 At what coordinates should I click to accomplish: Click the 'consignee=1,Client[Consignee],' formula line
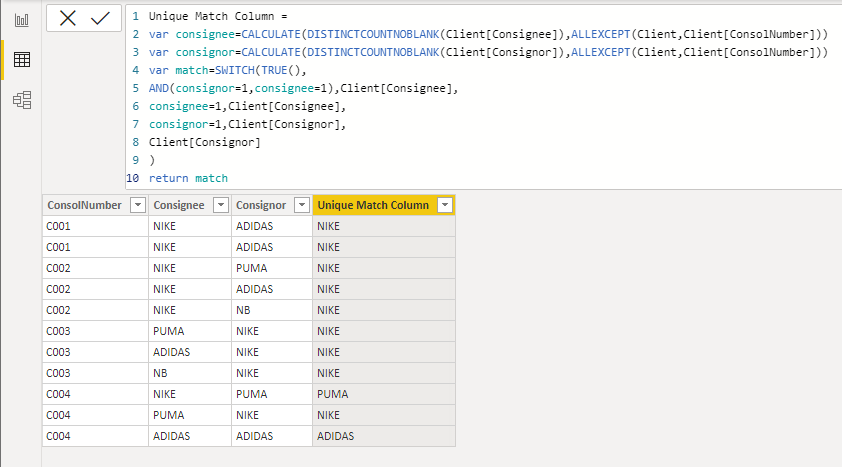coord(247,106)
